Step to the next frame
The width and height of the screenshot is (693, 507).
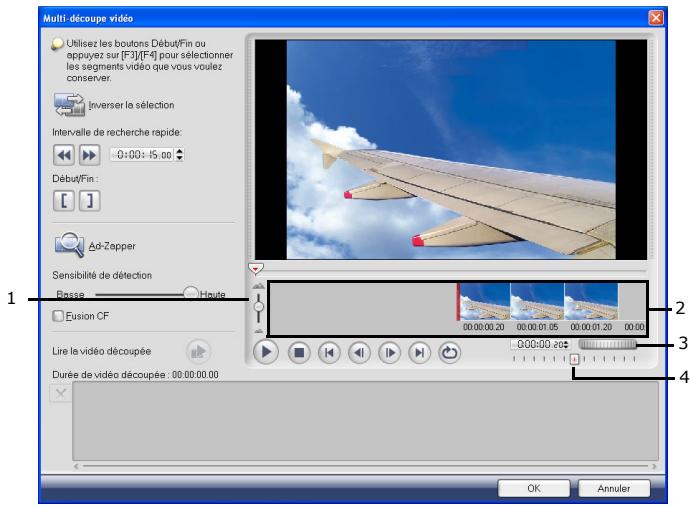(x=389, y=352)
